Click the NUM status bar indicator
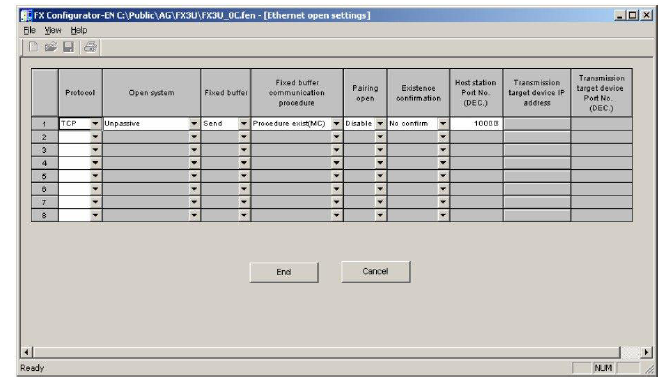 click(x=603, y=368)
